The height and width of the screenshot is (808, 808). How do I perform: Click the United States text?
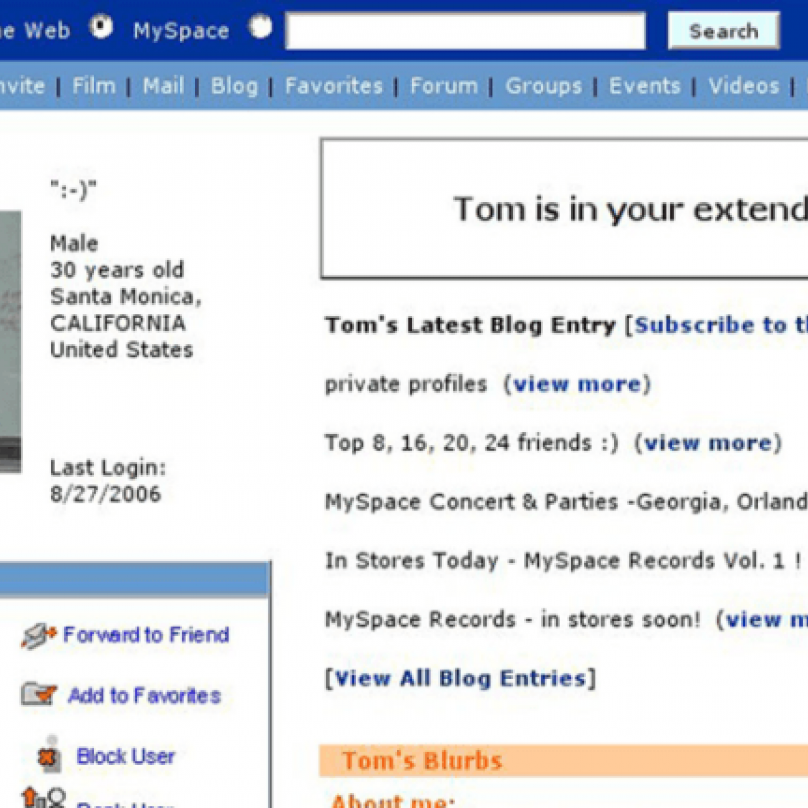[122, 350]
